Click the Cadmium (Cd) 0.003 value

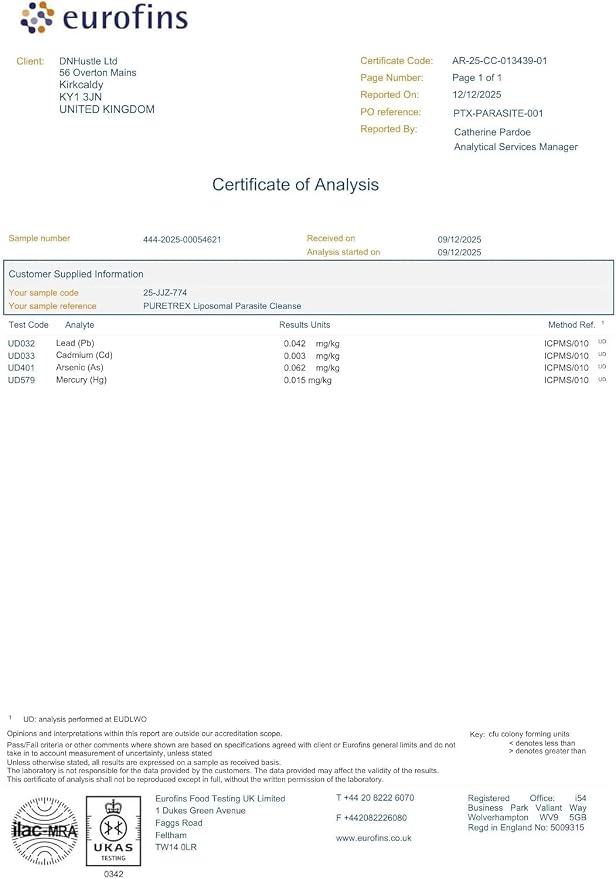coord(295,356)
